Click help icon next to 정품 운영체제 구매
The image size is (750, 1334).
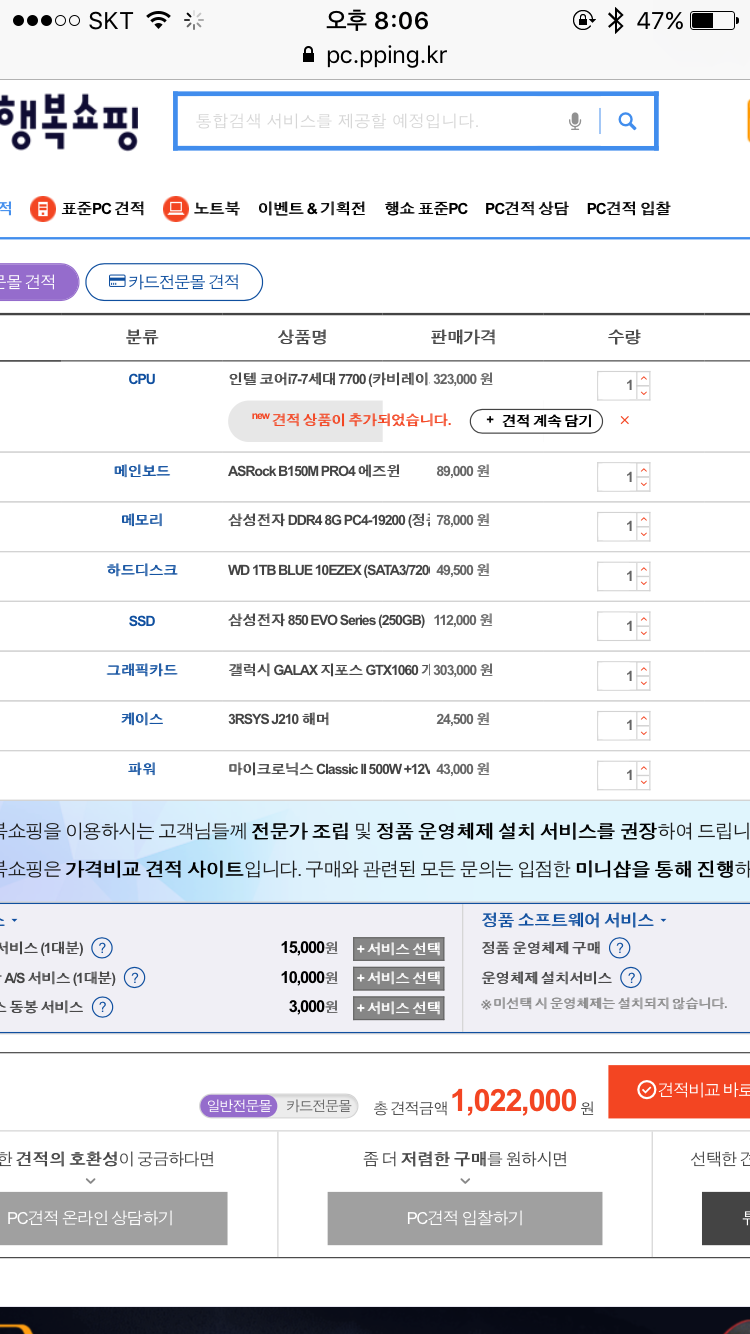coord(620,948)
